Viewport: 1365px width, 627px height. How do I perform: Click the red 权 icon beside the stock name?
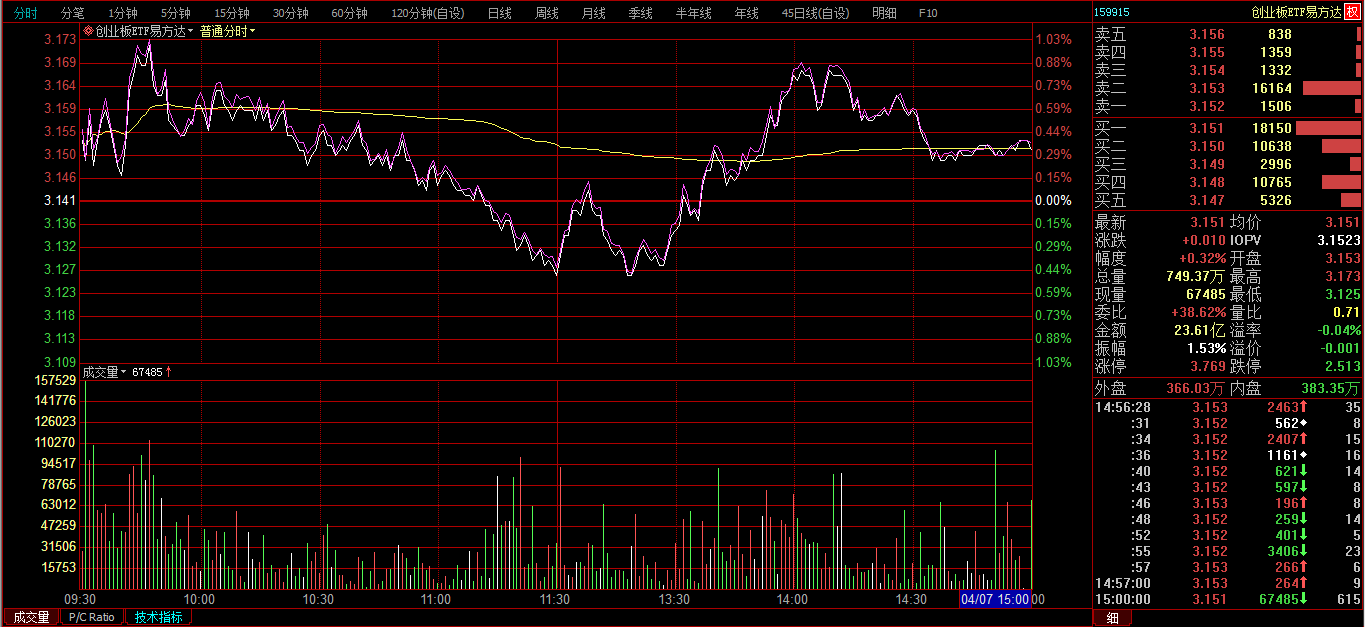(1352, 12)
